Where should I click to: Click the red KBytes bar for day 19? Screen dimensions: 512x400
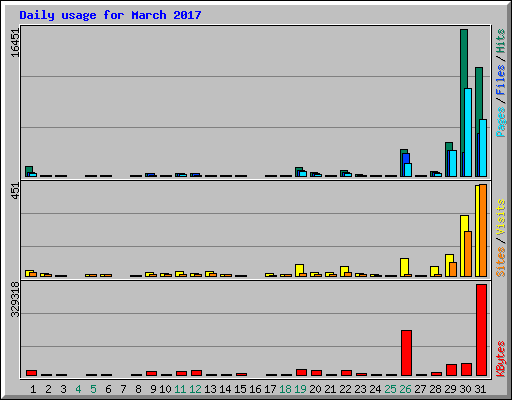point(301,372)
